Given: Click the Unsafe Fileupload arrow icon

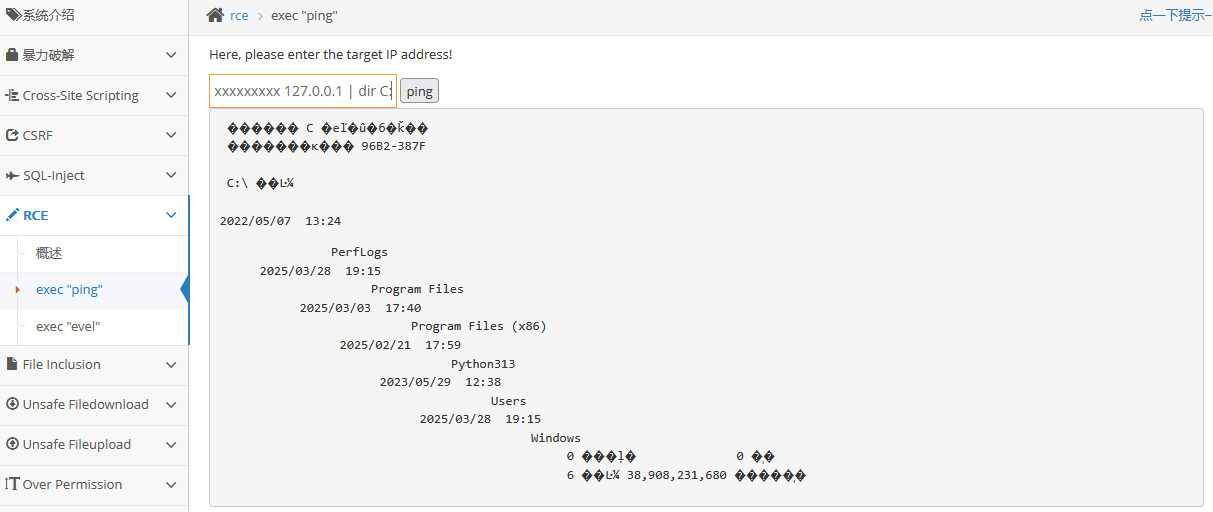Looking at the screenshot, I should [12, 444].
